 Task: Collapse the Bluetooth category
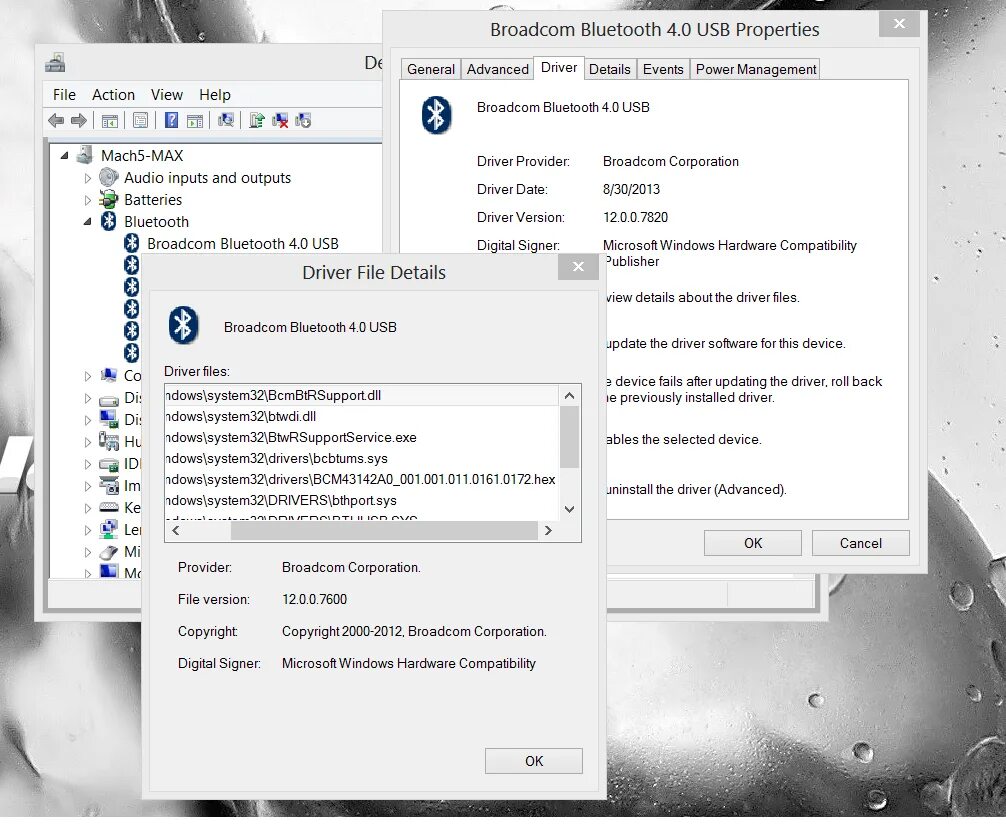click(x=87, y=222)
